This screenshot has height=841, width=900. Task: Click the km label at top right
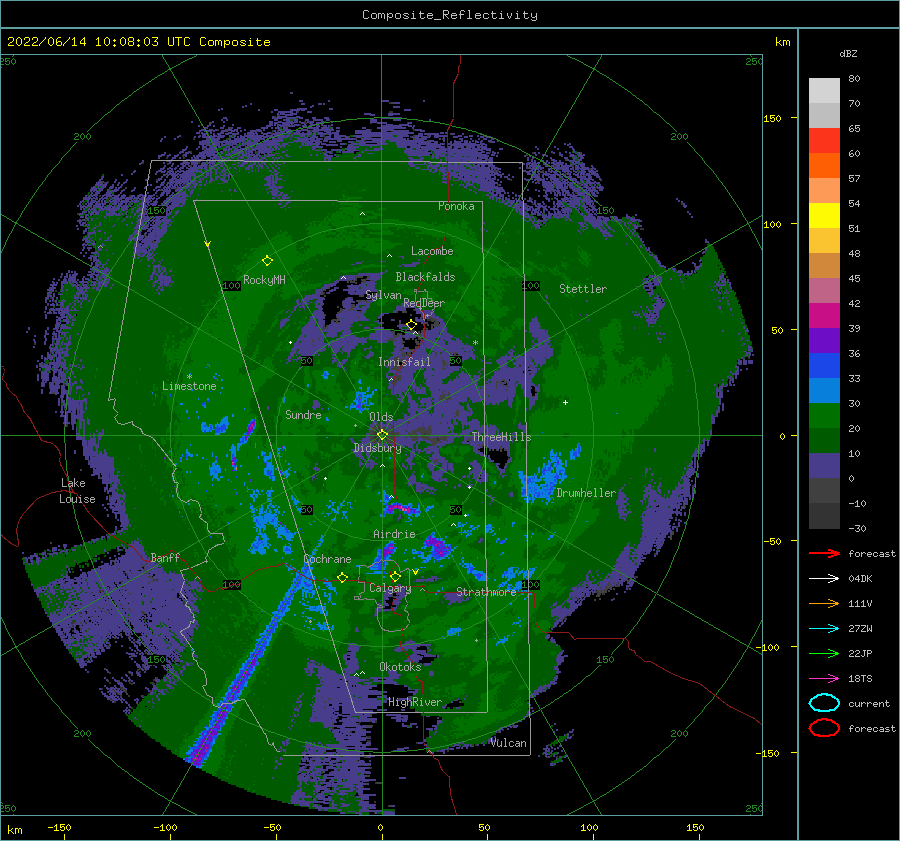[782, 42]
